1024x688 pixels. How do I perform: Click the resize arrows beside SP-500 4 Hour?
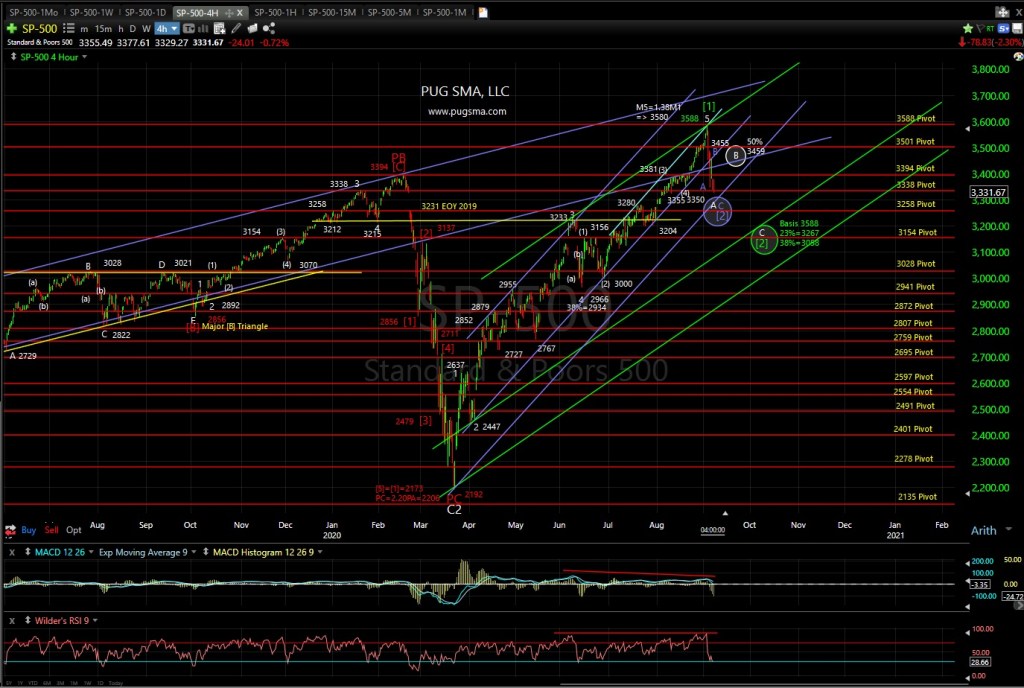coord(13,57)
